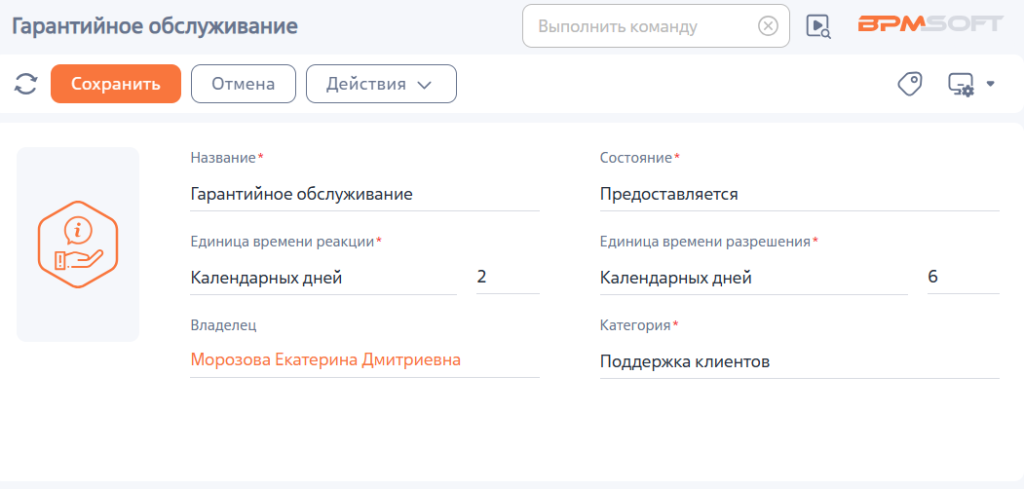Click the Единица времени реакции label
This screenshot has width=1024, height=489.
point(282,242)
